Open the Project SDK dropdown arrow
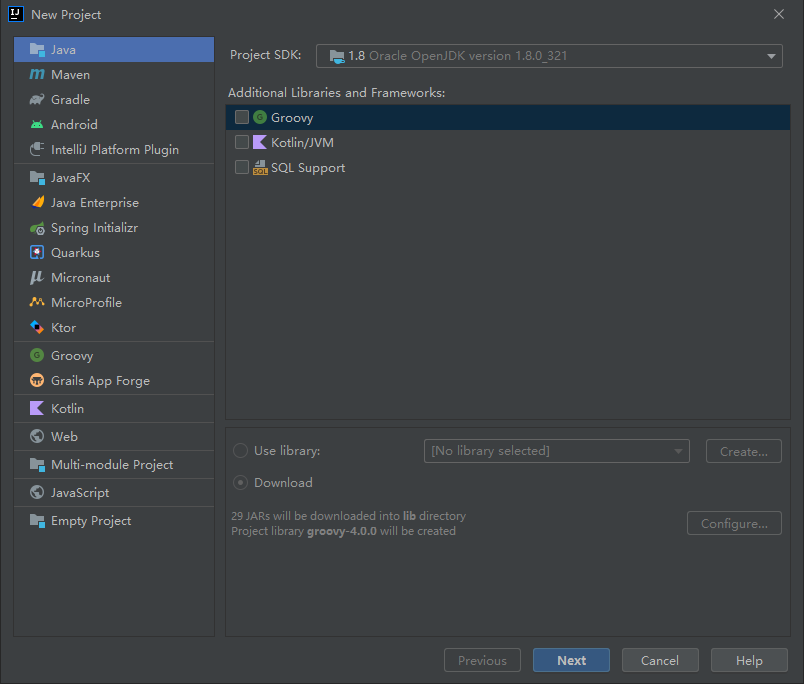The image size is (804, 684). tap(771, 56)
